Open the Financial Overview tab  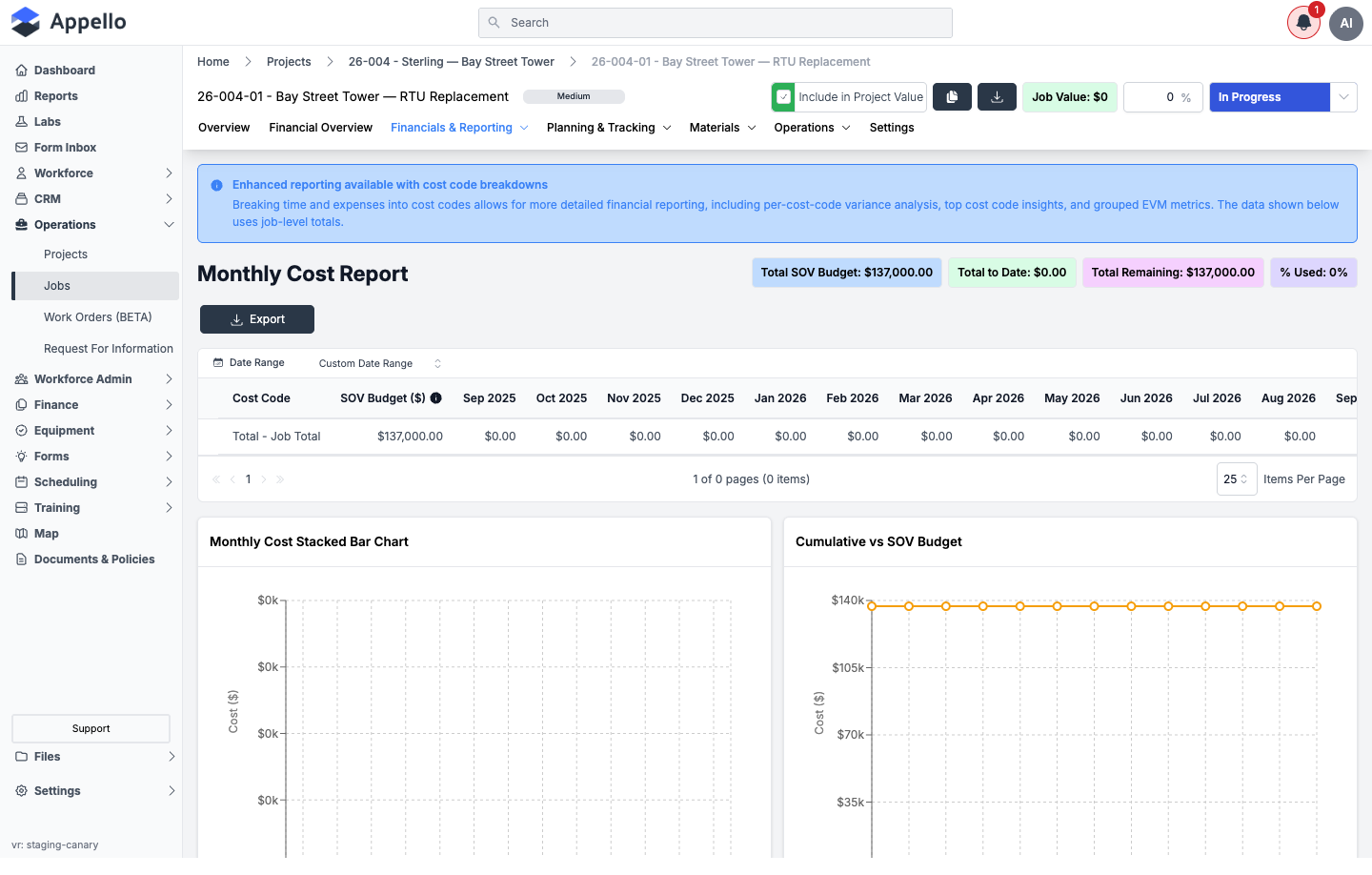320,128
